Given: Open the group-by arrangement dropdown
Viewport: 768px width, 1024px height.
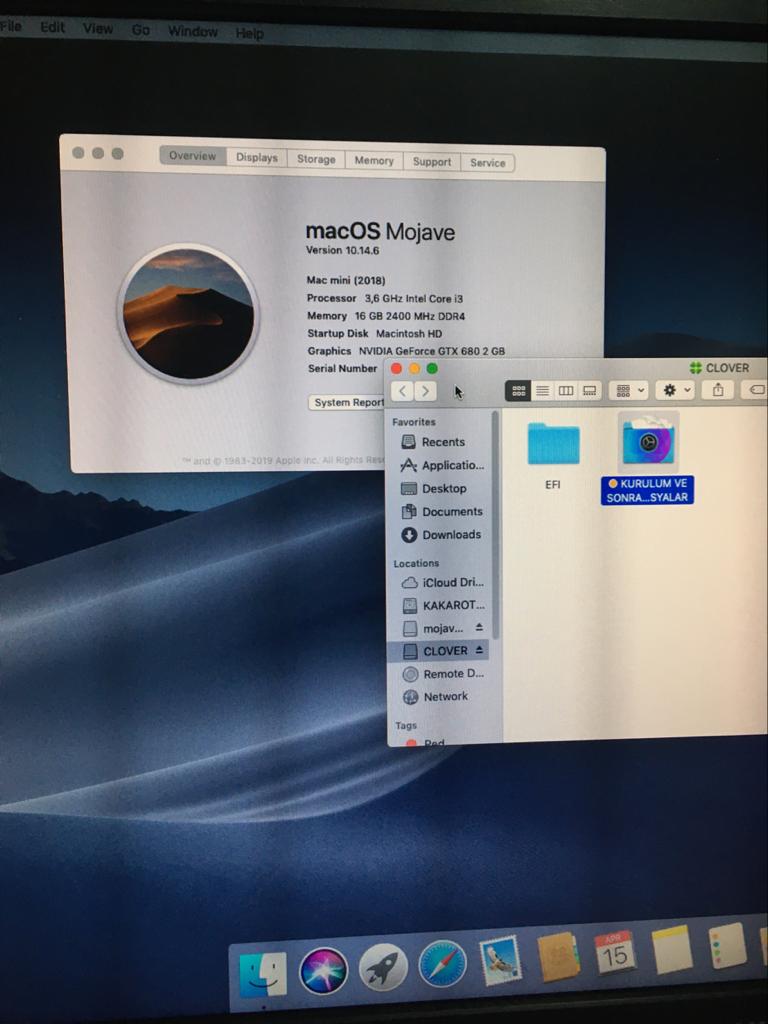Looking at the screenshot, I should click(x=628, y=390).
